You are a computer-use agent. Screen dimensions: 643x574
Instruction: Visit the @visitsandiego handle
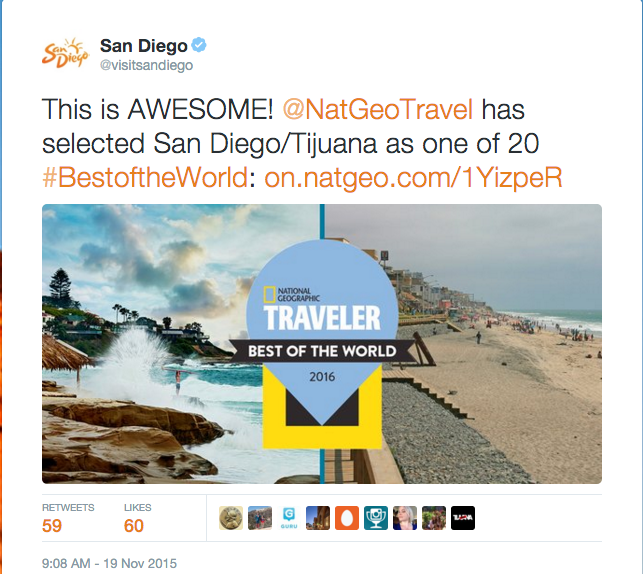(146, 65)
